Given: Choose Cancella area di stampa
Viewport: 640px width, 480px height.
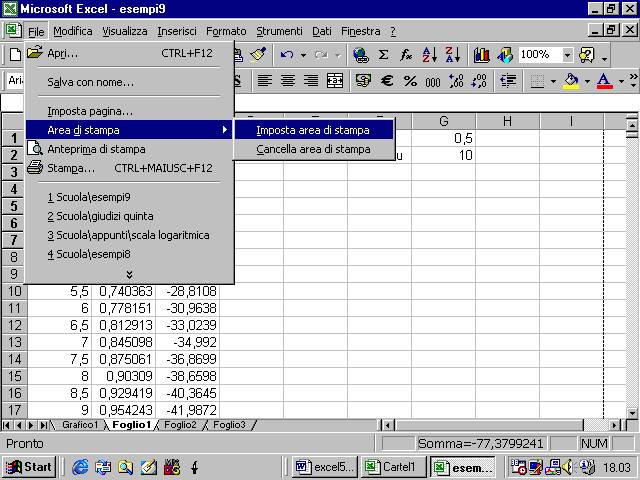Looking at the screenshot, I should pyautogui.click(x=313, y=149).
